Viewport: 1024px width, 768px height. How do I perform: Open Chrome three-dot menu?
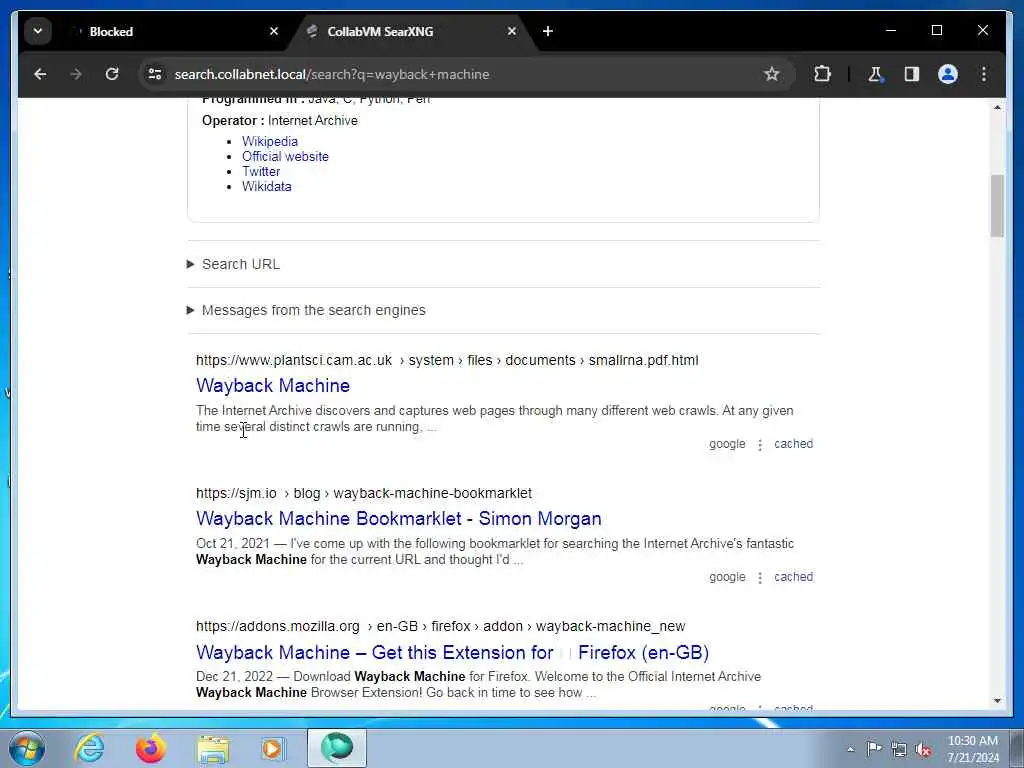(984, 74)
